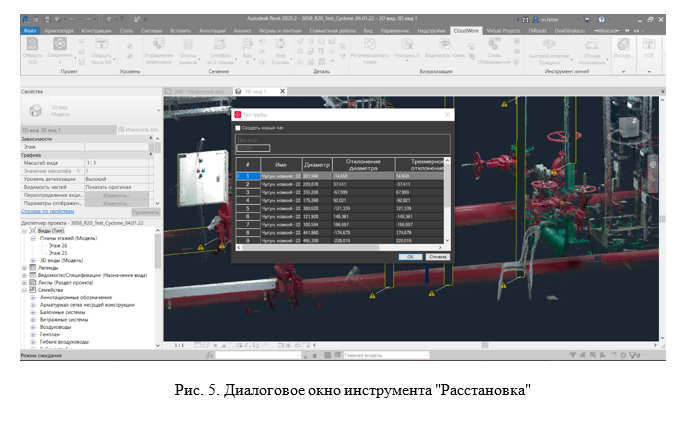Enable the 'Создать новый тип' checkbox

point(237,128)
